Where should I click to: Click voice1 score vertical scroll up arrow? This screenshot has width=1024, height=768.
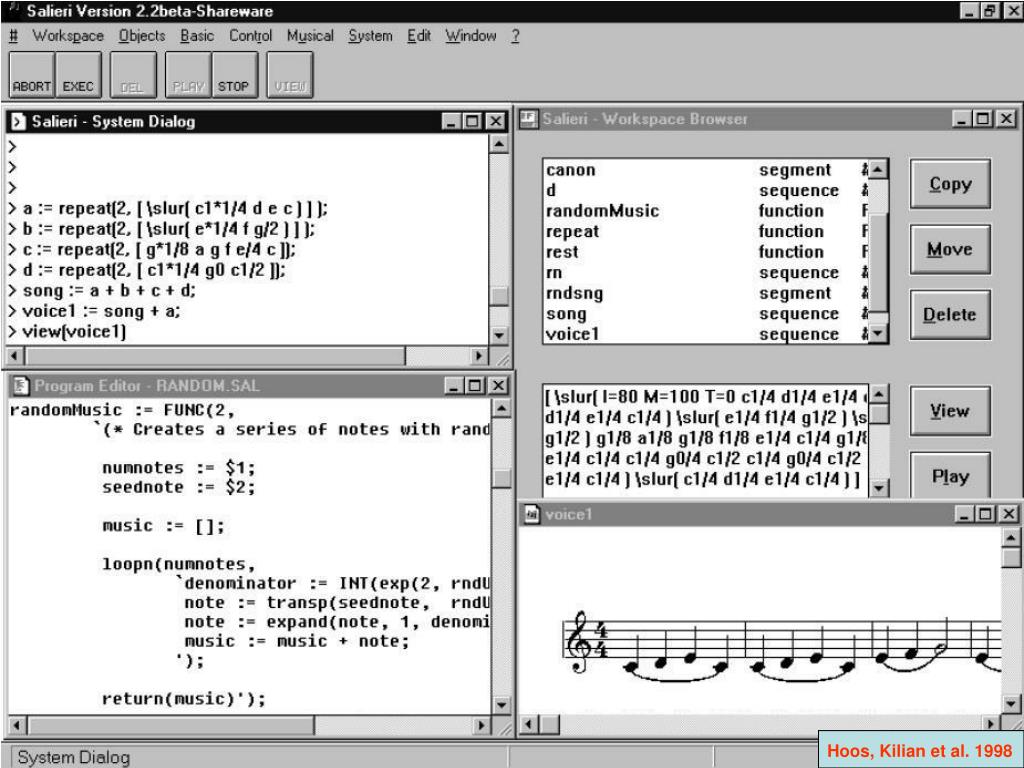coord(1011,538)
